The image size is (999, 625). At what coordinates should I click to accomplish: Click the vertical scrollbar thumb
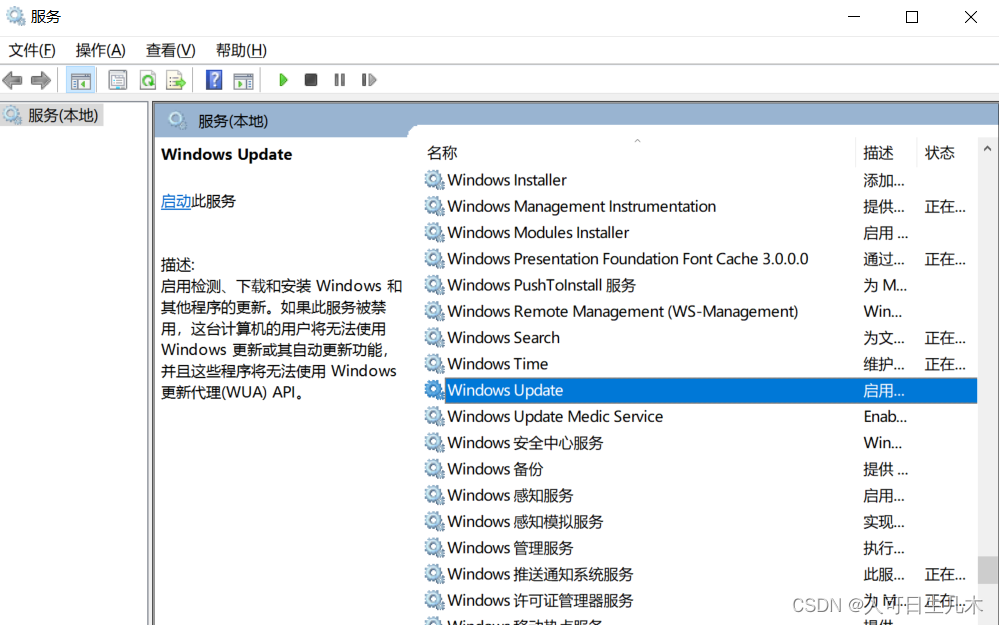pyautogui.click(x=988, y=570)
